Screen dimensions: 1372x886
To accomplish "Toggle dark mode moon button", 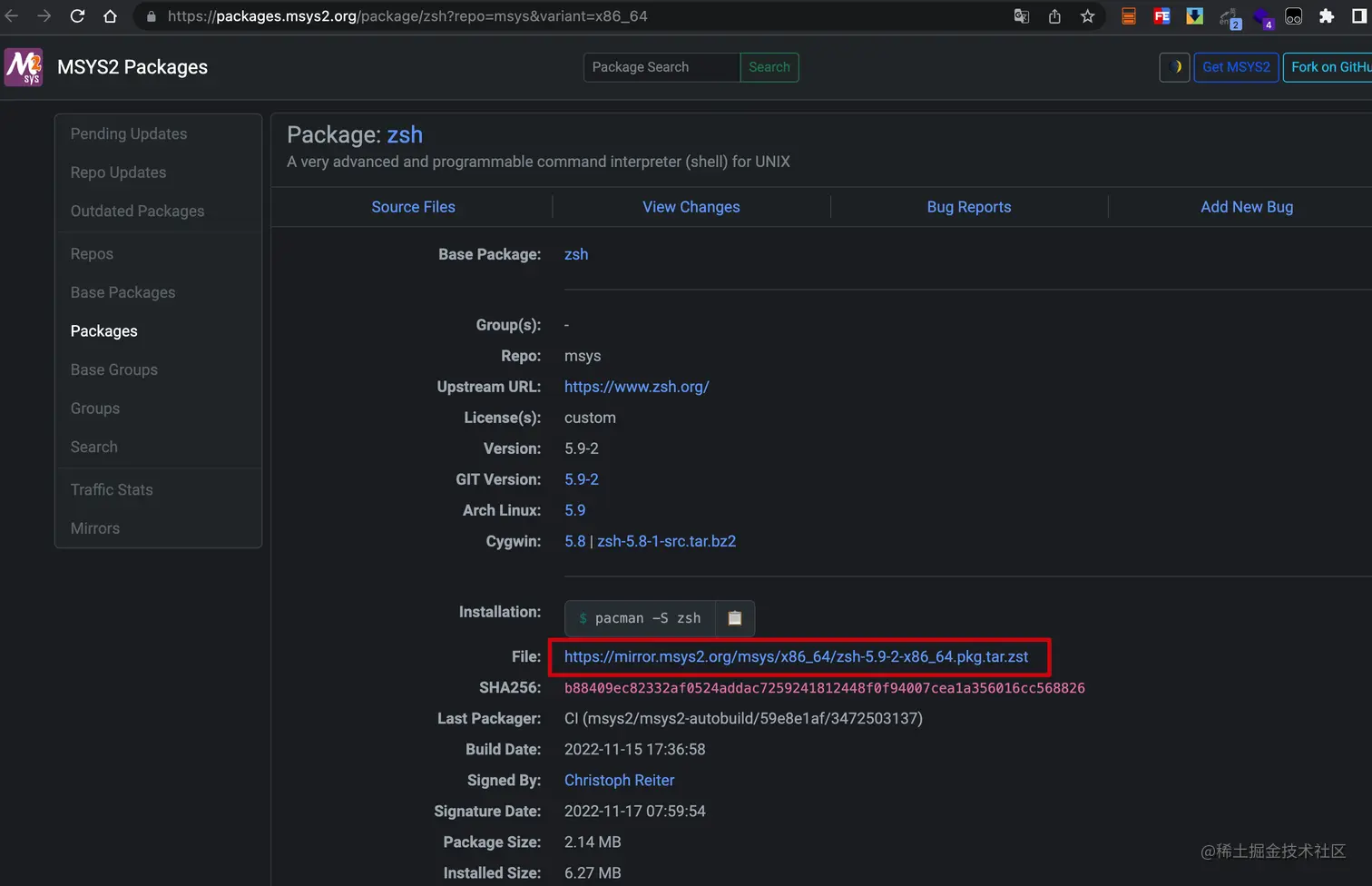I will point(1174,67).
